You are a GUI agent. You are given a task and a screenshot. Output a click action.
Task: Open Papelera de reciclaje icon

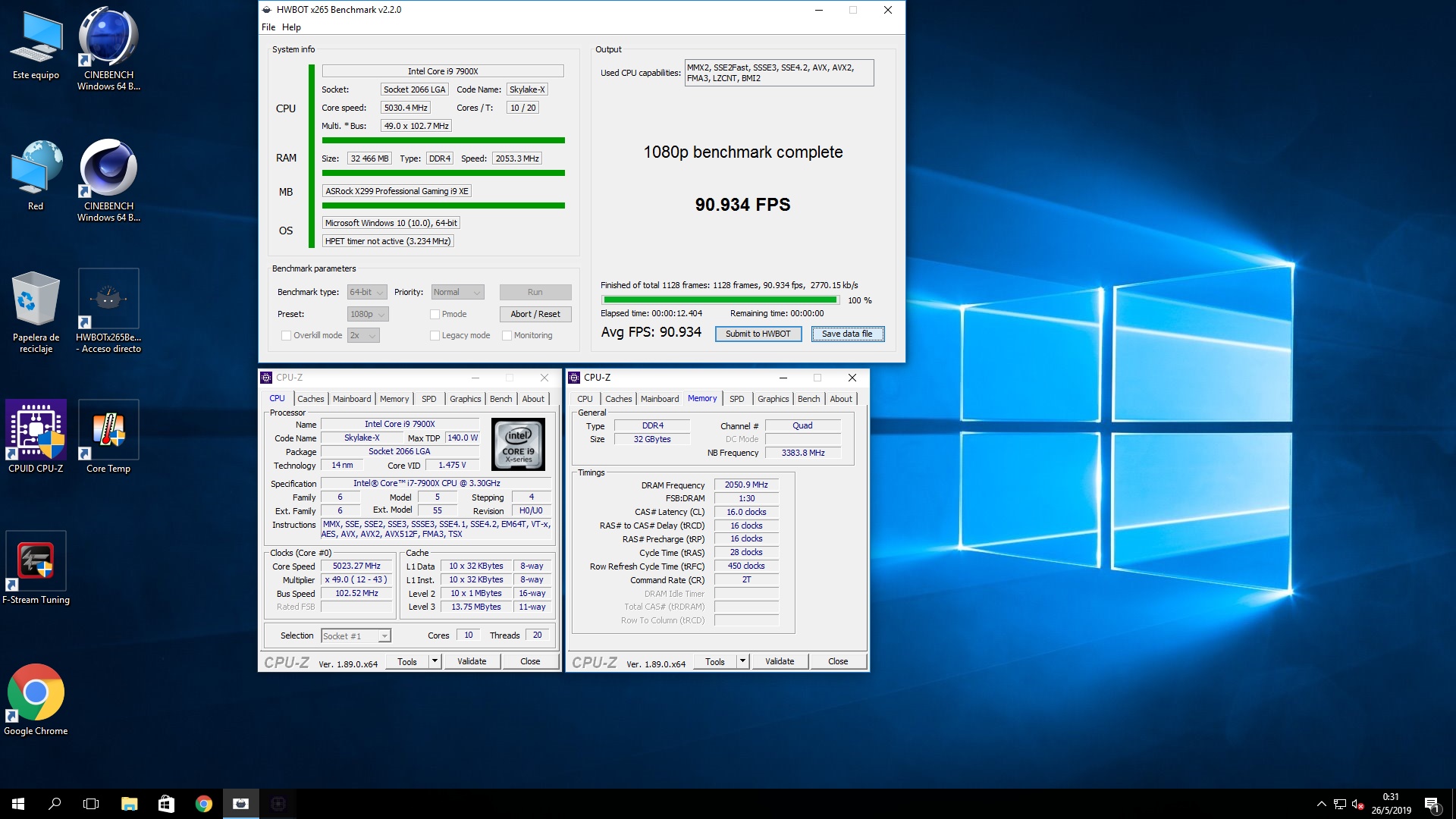[x=36, y=312]
